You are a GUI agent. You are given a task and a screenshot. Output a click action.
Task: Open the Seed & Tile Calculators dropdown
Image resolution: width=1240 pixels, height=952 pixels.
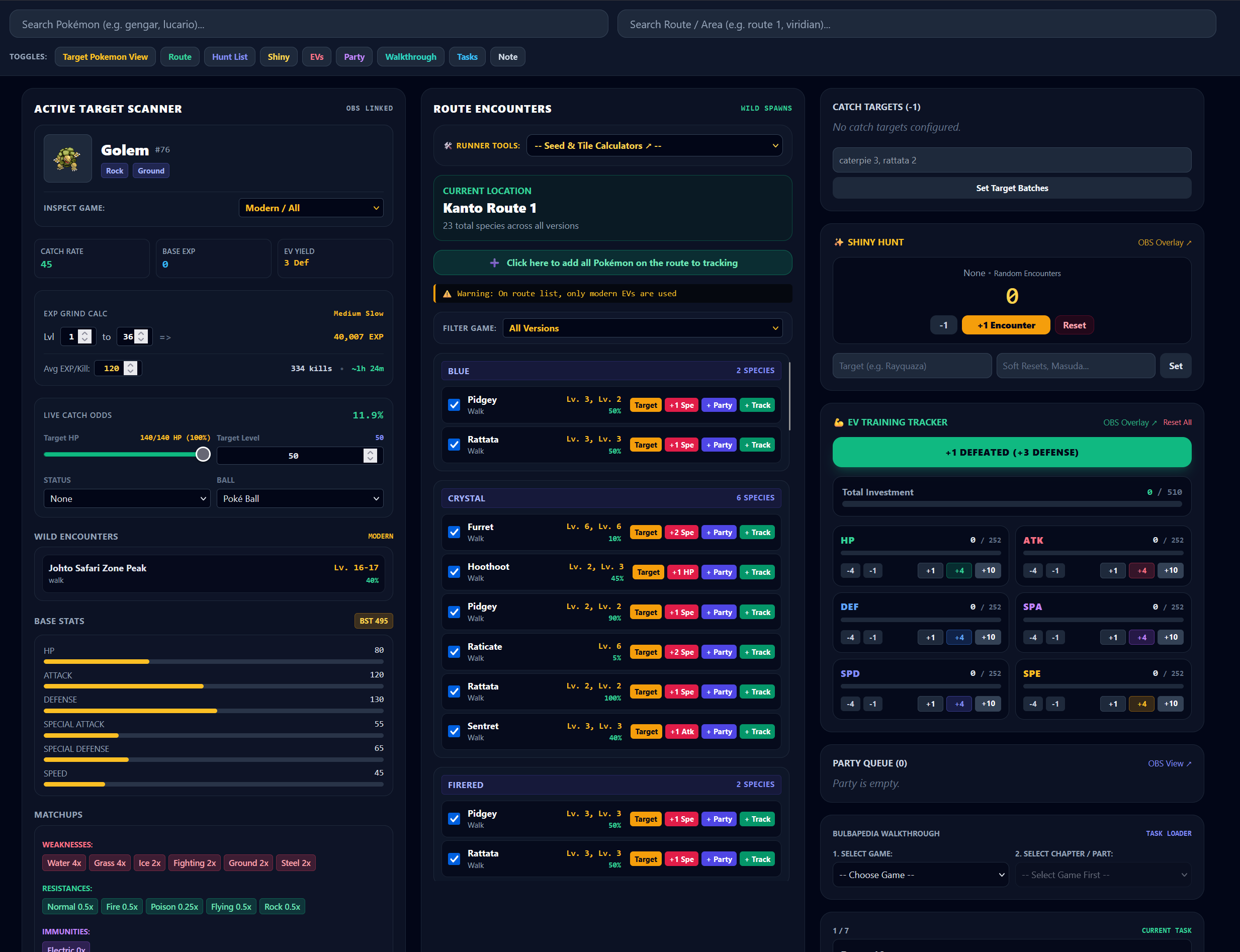(654, 146)
